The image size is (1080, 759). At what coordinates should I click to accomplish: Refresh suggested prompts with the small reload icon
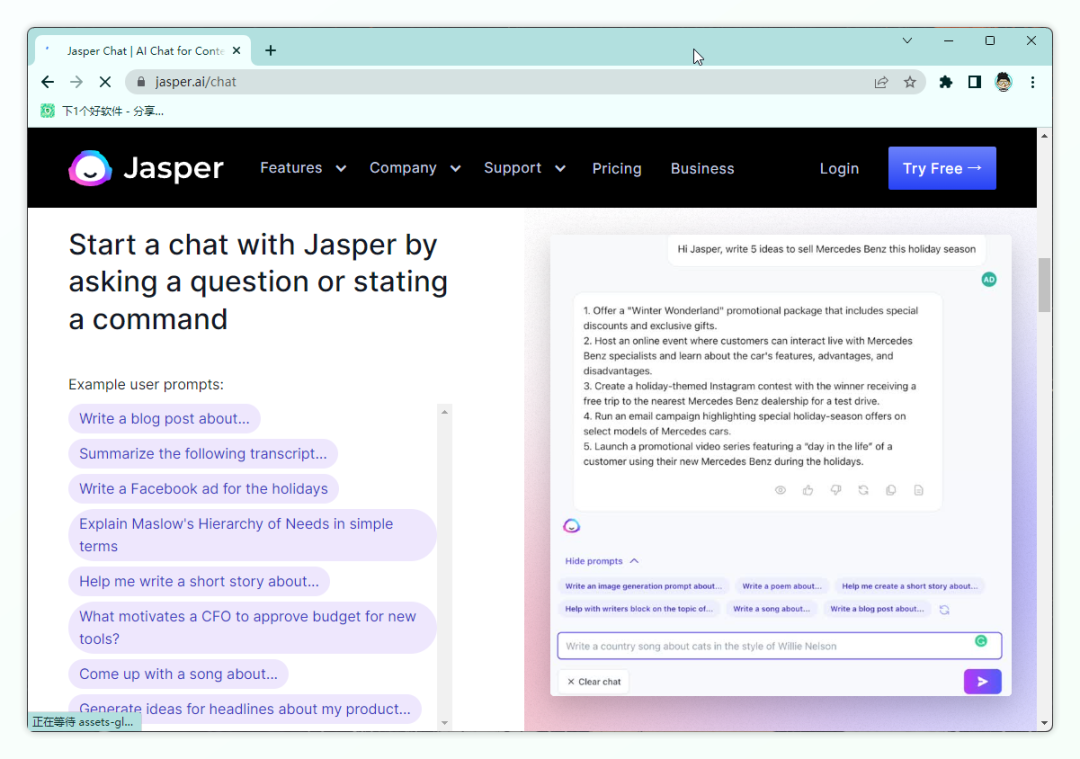944,609
